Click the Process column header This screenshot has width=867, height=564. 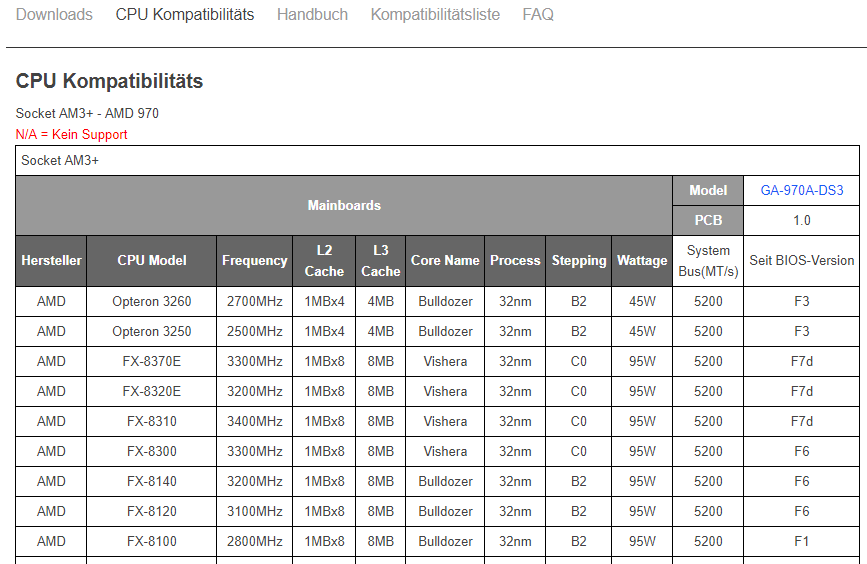pos(515,260)
